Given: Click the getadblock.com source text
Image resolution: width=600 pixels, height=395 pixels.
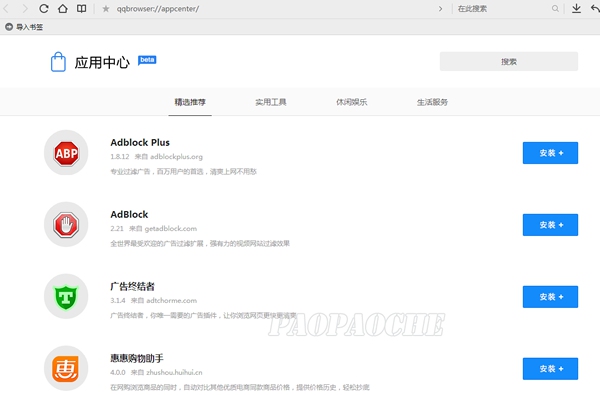Looking at the screenshot, I should tap(171, 229).
